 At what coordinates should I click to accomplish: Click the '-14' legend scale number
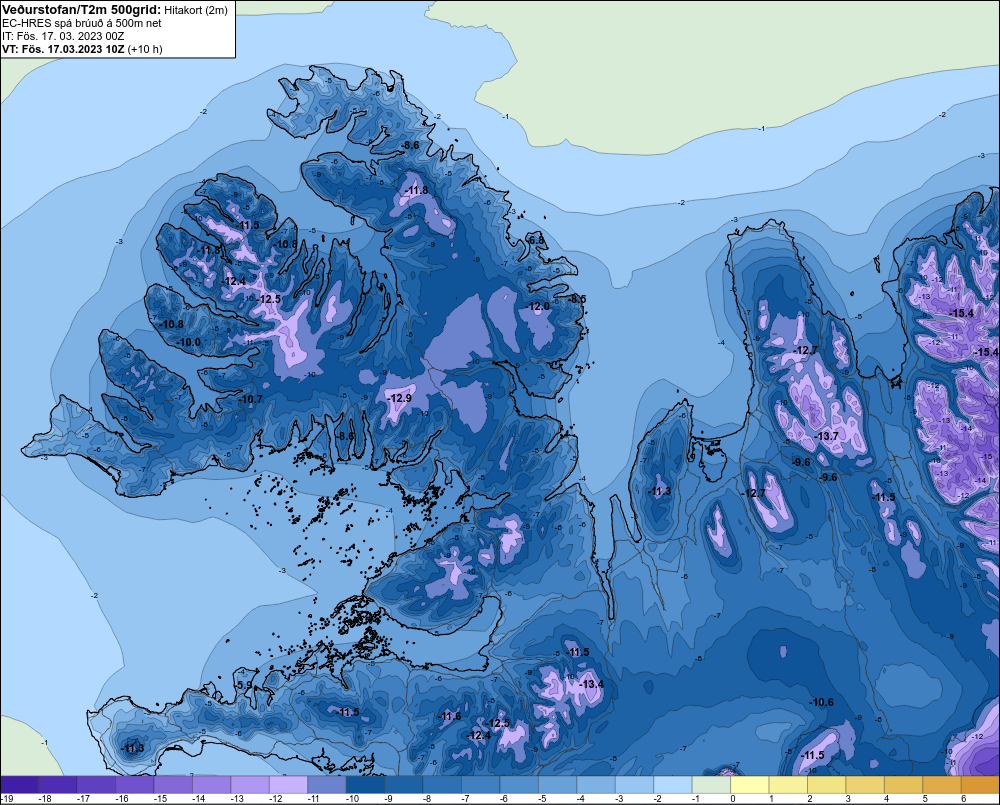tap(198, 799)
